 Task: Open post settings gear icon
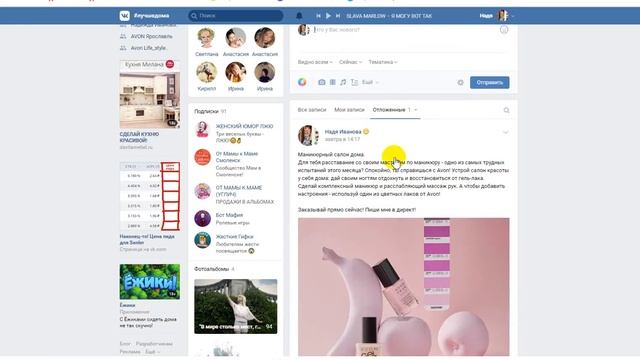(x=460, y=82)
